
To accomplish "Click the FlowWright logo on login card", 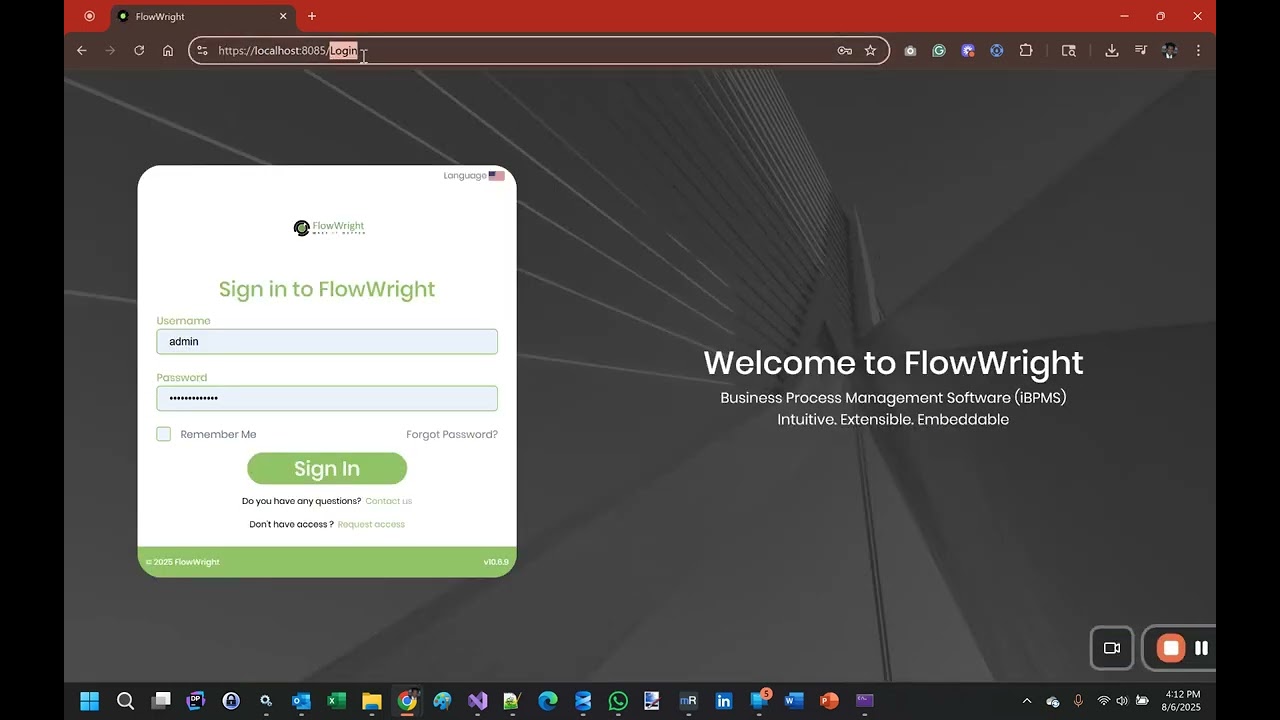I will [329, 228].
